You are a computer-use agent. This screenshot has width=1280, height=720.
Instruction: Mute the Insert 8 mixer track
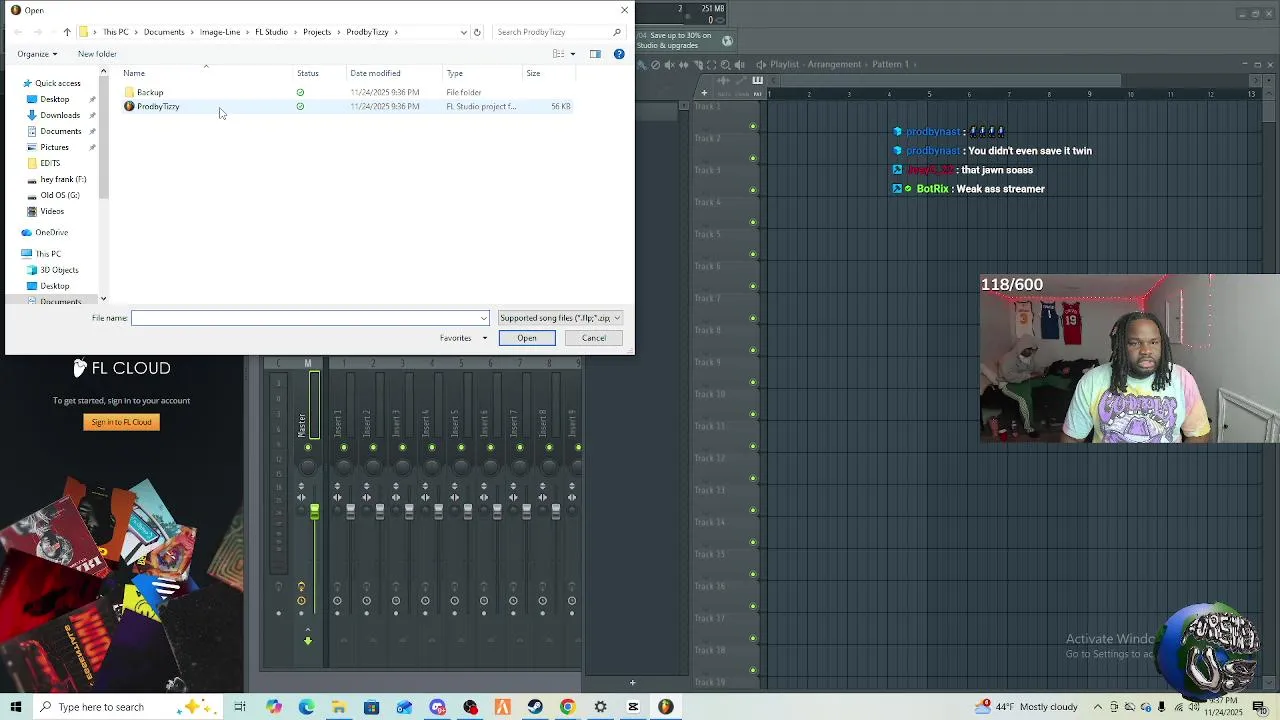pyautogui.click(x=549, y=447)
